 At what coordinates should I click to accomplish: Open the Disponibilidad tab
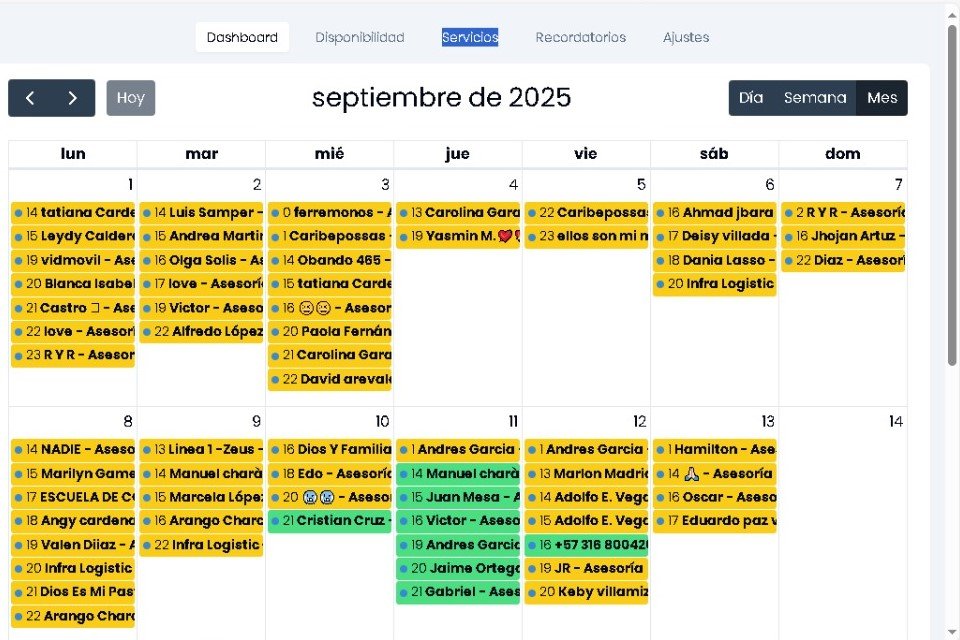(x=360, y=37)
